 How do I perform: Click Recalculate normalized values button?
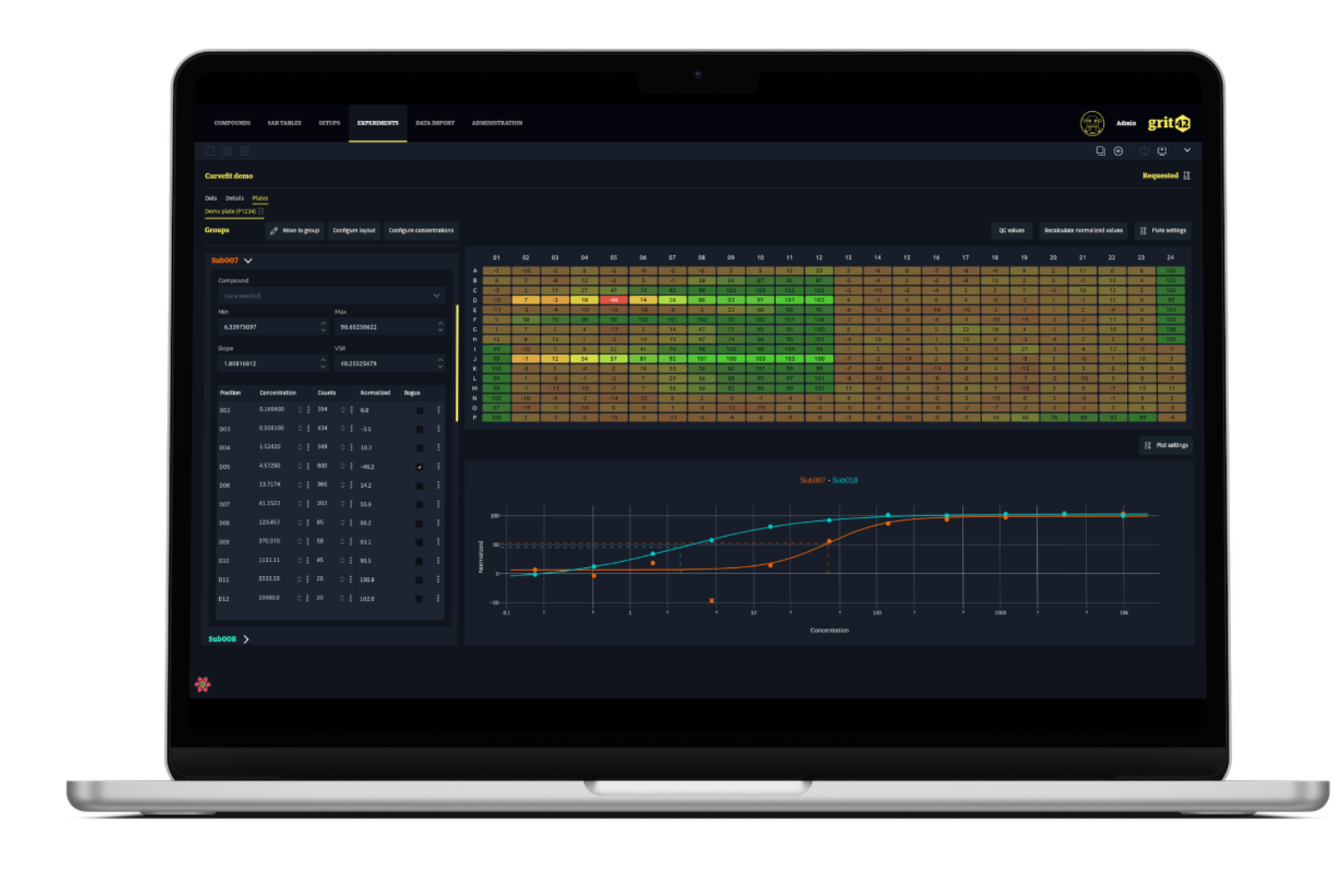pos(1083,231)
